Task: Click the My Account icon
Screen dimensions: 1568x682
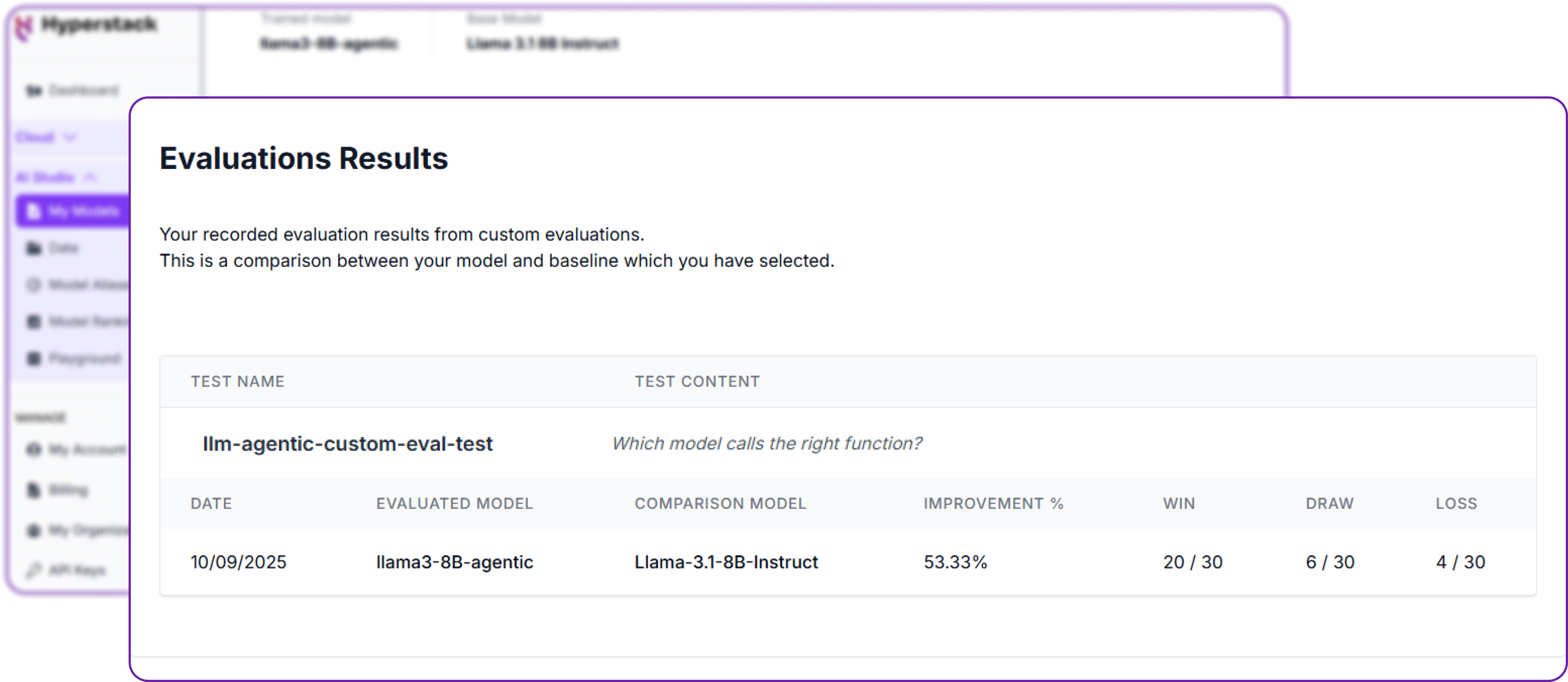Action: click(34, 449)
